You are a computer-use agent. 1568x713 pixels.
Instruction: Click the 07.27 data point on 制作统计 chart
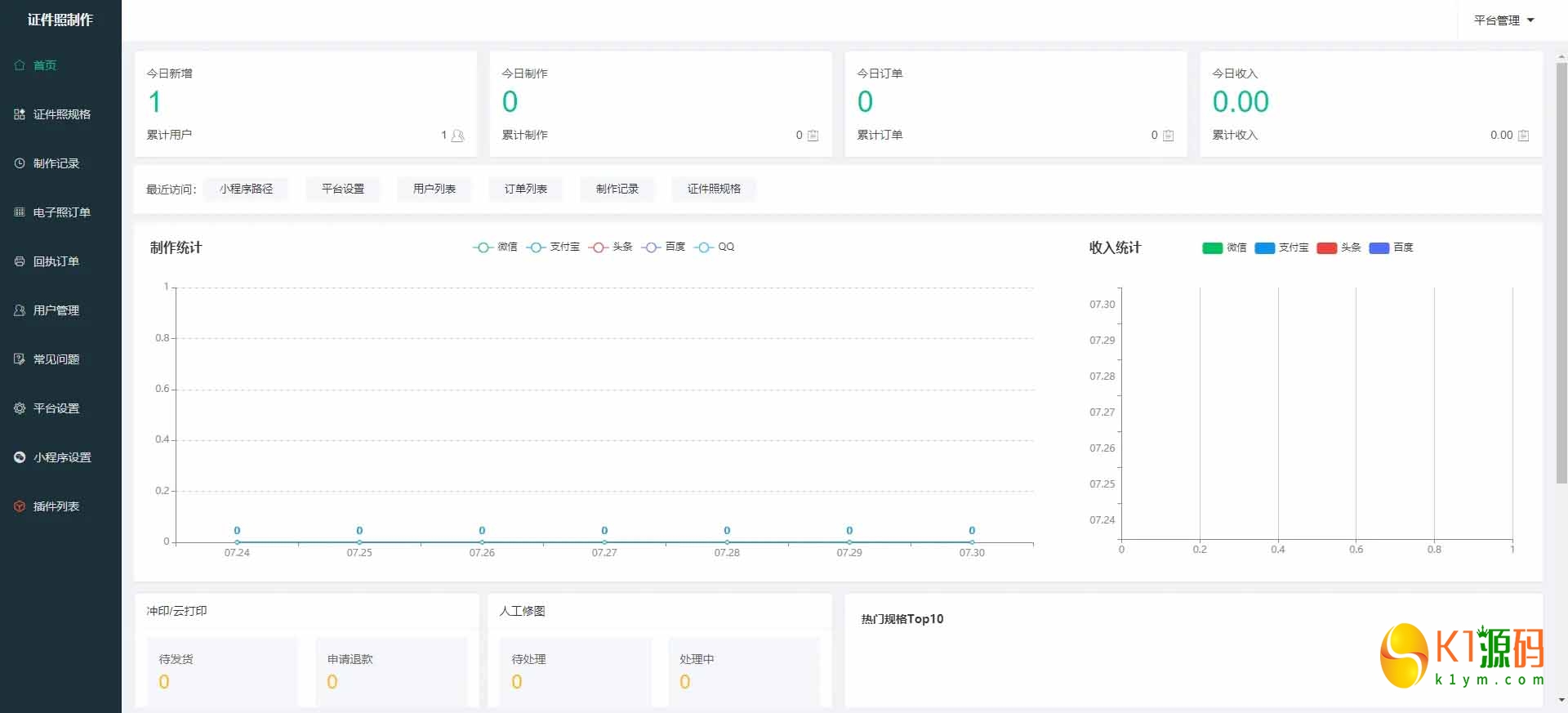click(x=604, y=541)
